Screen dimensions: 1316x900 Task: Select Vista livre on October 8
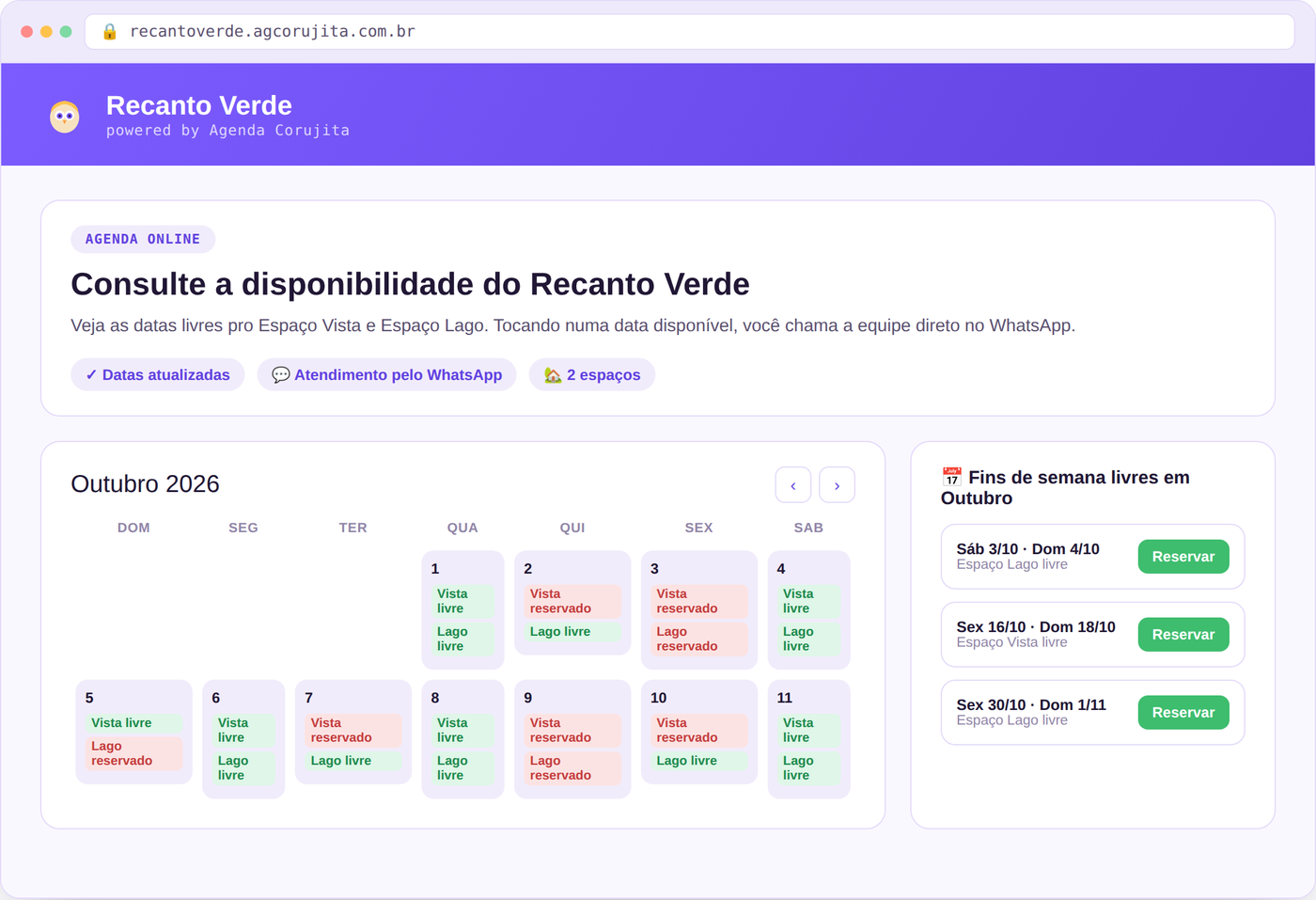point(462,730)
